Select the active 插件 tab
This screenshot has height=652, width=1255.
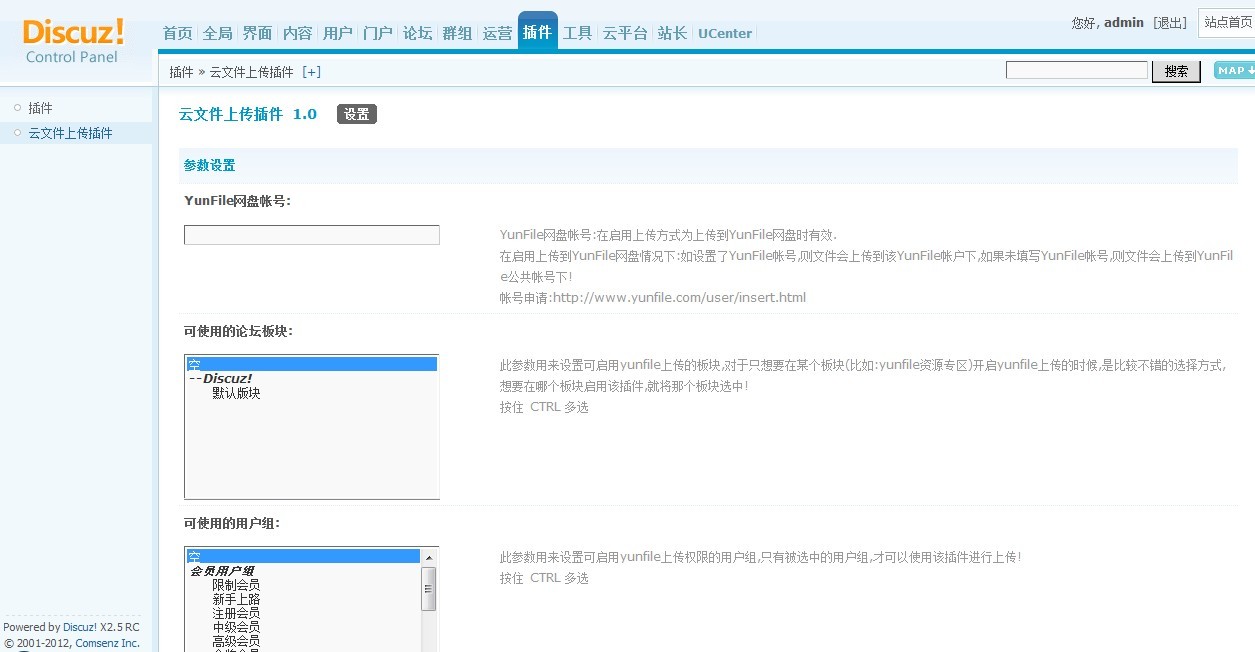(x=537, y=31)
